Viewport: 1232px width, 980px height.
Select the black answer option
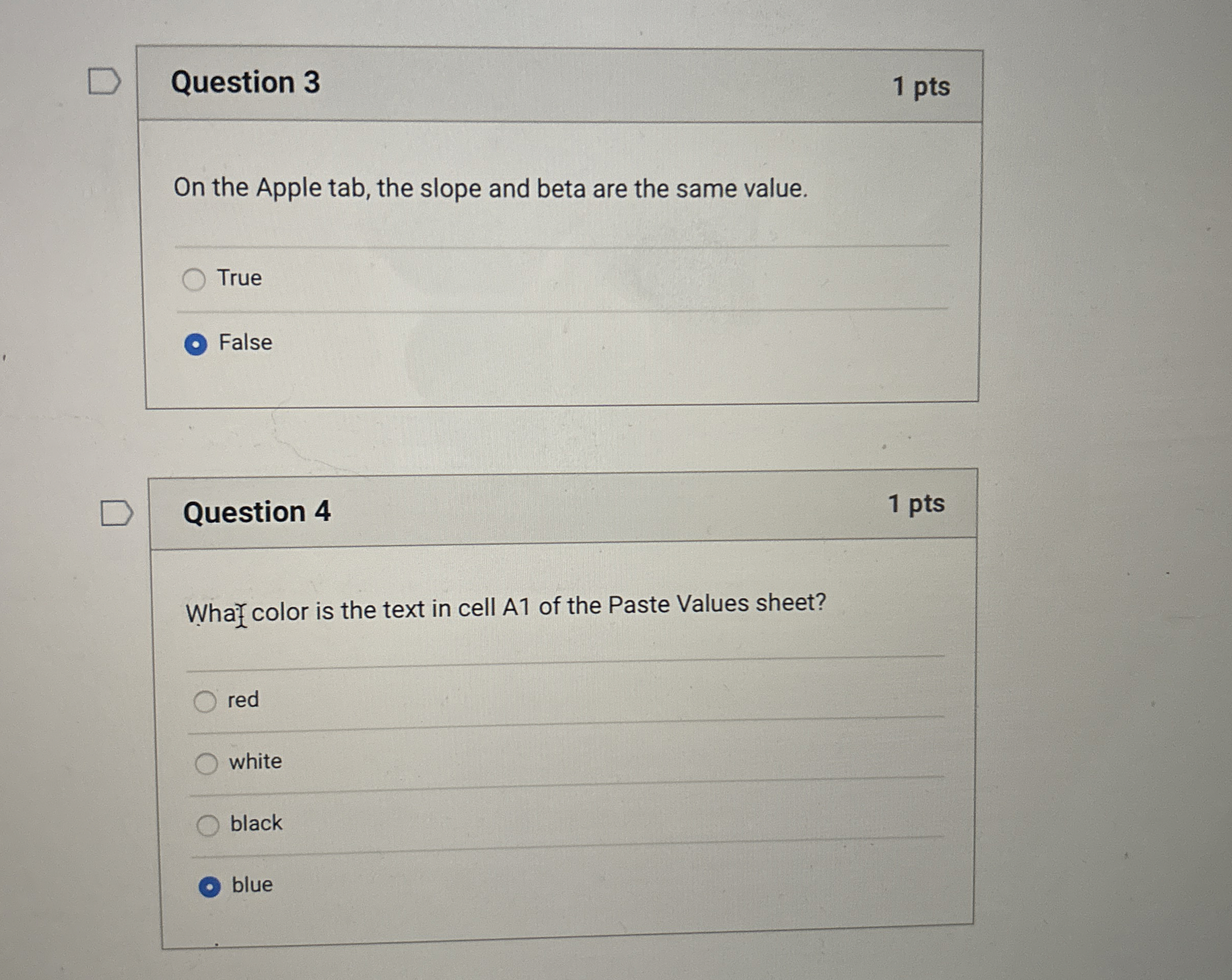(x=209, y=824)
